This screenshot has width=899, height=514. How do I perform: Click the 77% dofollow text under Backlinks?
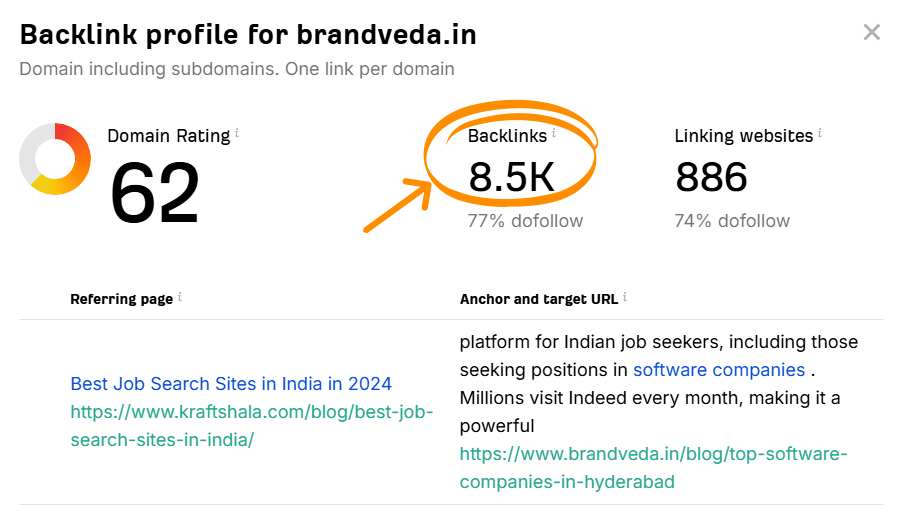(525, 221)
